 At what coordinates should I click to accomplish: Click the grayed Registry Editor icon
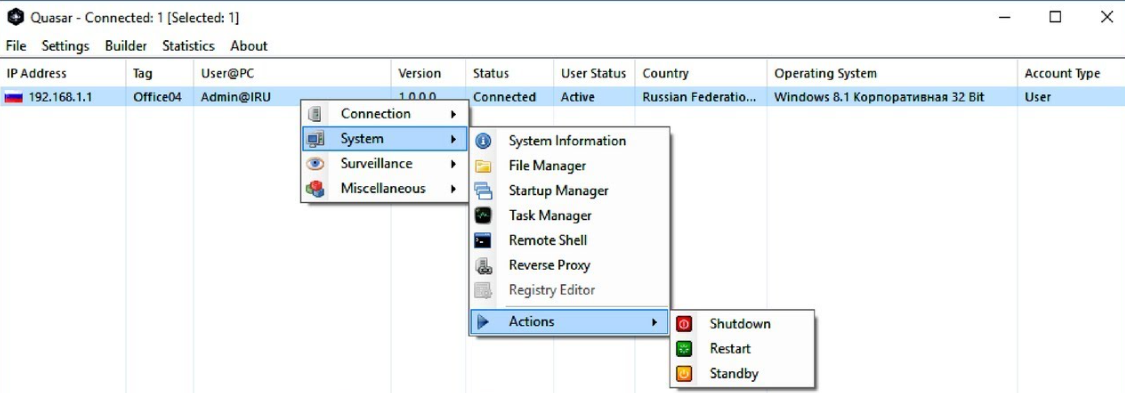(x=484, y=290)
